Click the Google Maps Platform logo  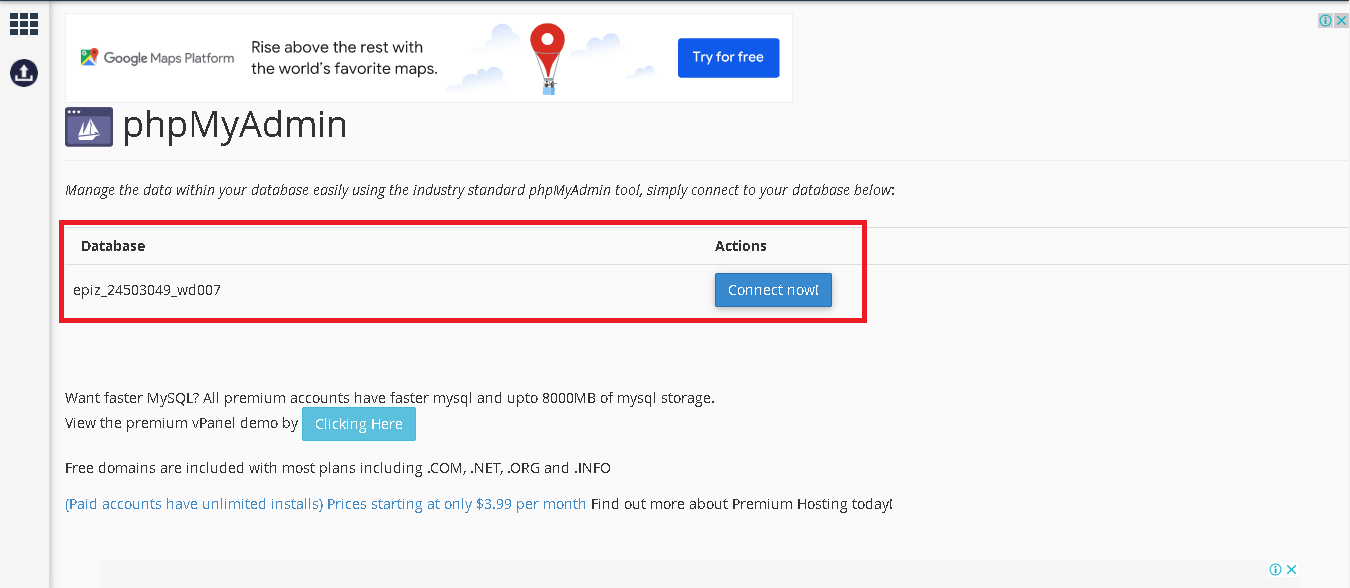pos(158,58)
